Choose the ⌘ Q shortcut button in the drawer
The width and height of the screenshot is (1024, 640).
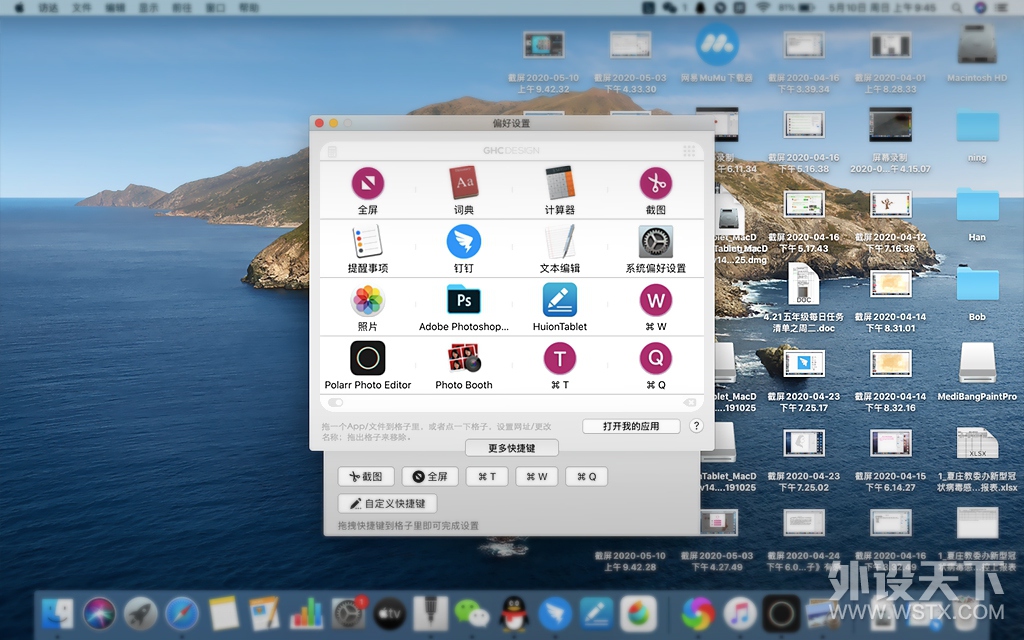point(586,477)
